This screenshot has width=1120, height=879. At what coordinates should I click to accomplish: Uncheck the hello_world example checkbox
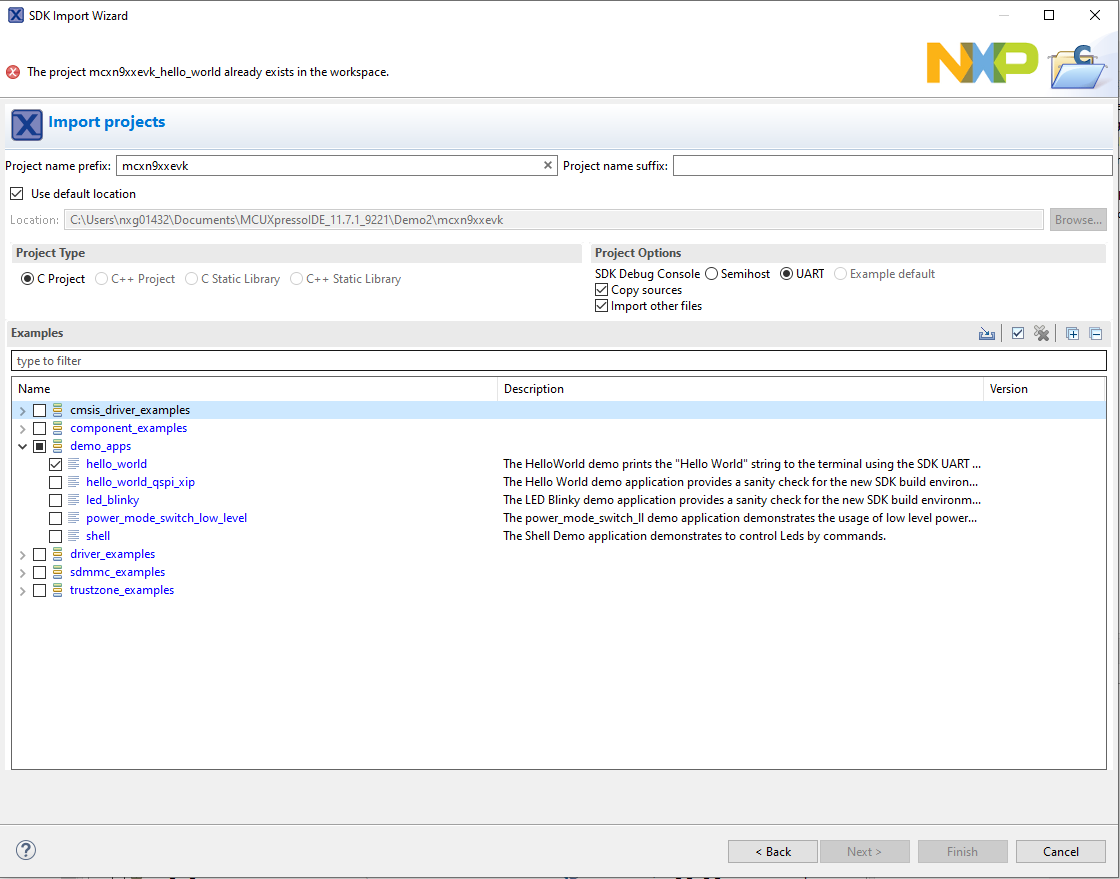(x=55, y=464)
